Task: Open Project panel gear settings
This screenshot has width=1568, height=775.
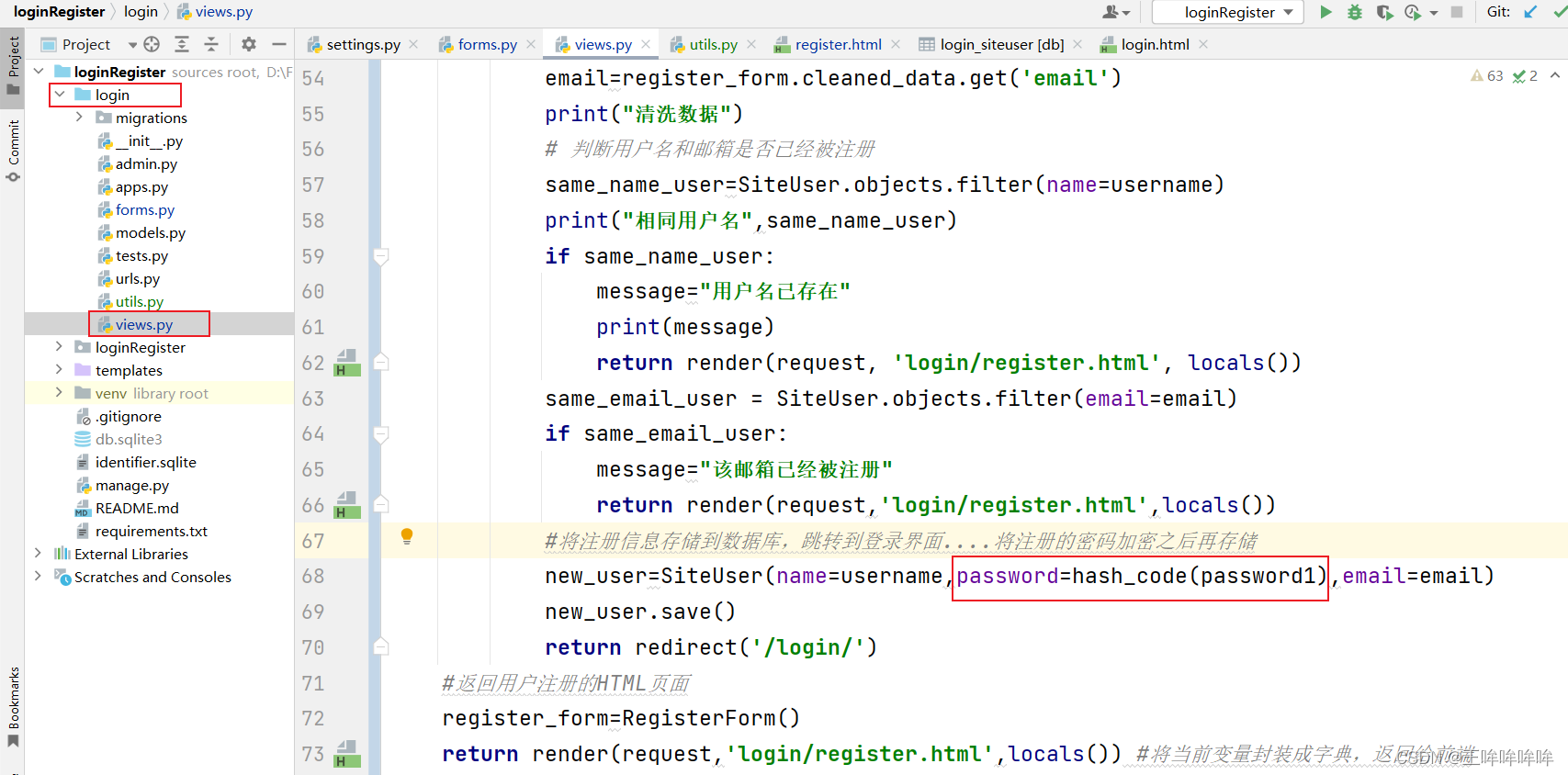Action: [x=249, y=44]
